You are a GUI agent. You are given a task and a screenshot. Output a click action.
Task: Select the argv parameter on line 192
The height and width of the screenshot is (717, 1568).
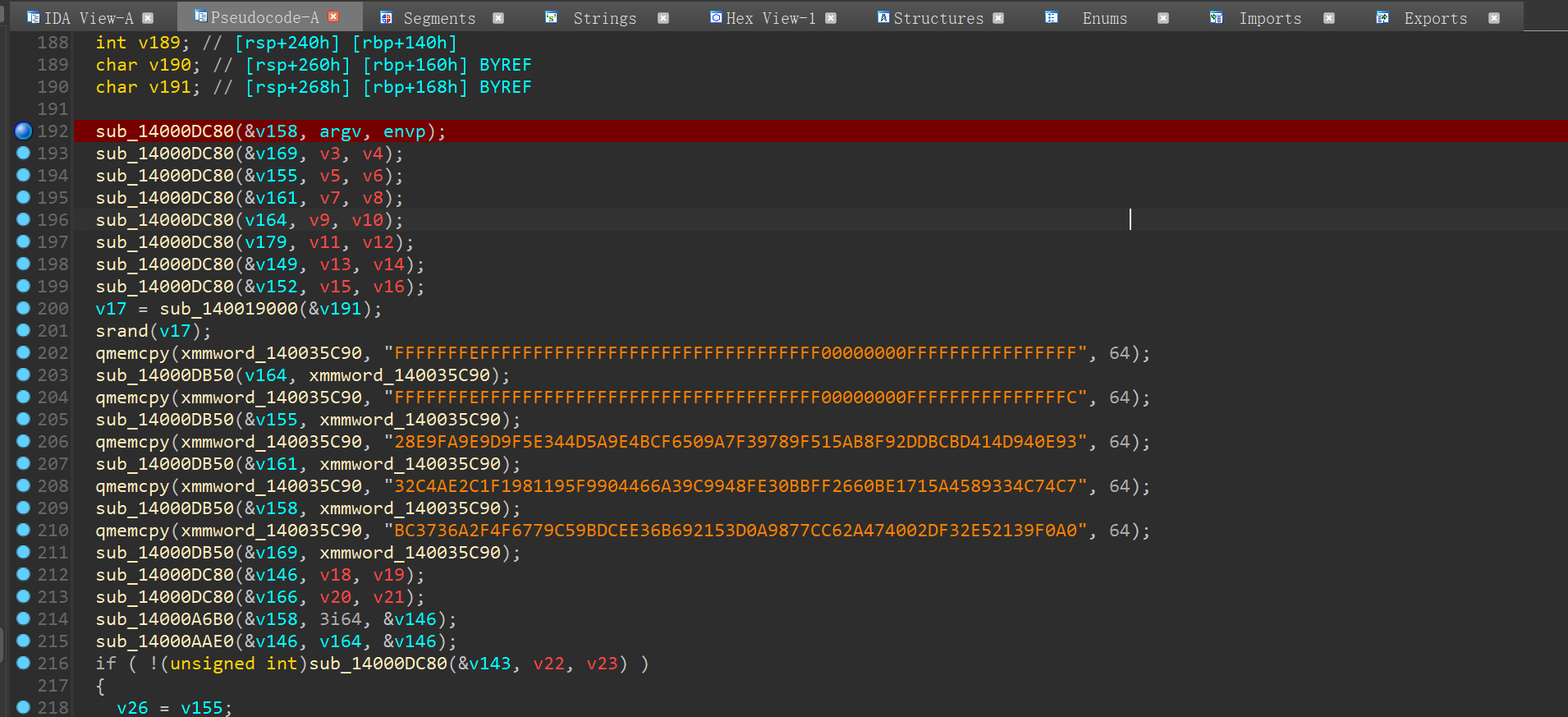point(340,131)
